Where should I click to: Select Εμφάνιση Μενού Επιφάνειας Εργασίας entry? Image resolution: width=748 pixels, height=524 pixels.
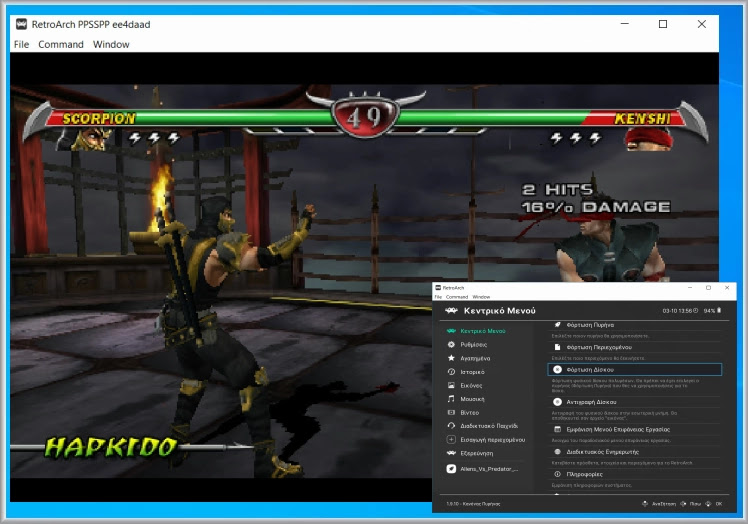(x=634, y=430)
